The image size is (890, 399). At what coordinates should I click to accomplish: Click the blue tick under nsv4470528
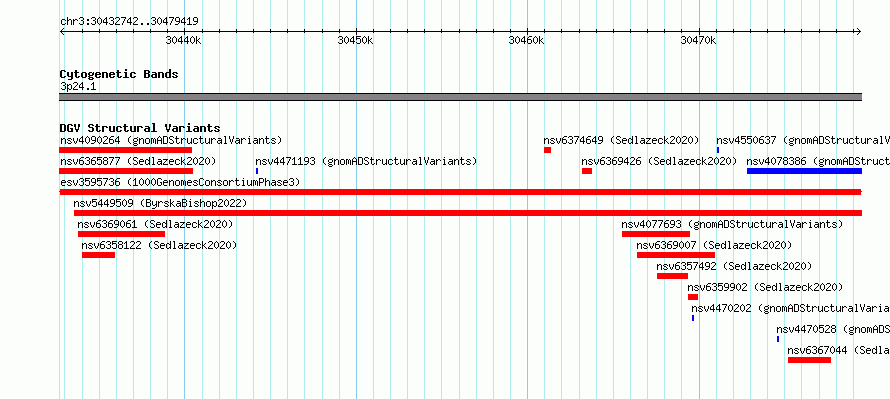[x=778, y=339]
